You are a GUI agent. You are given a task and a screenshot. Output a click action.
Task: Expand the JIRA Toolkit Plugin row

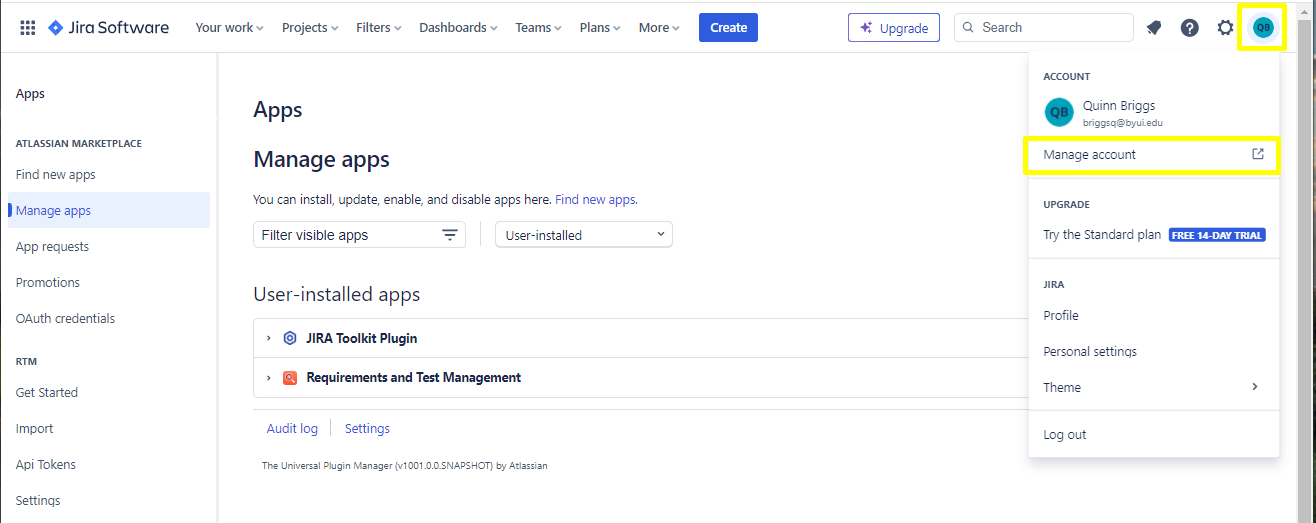tap(269, 338)
